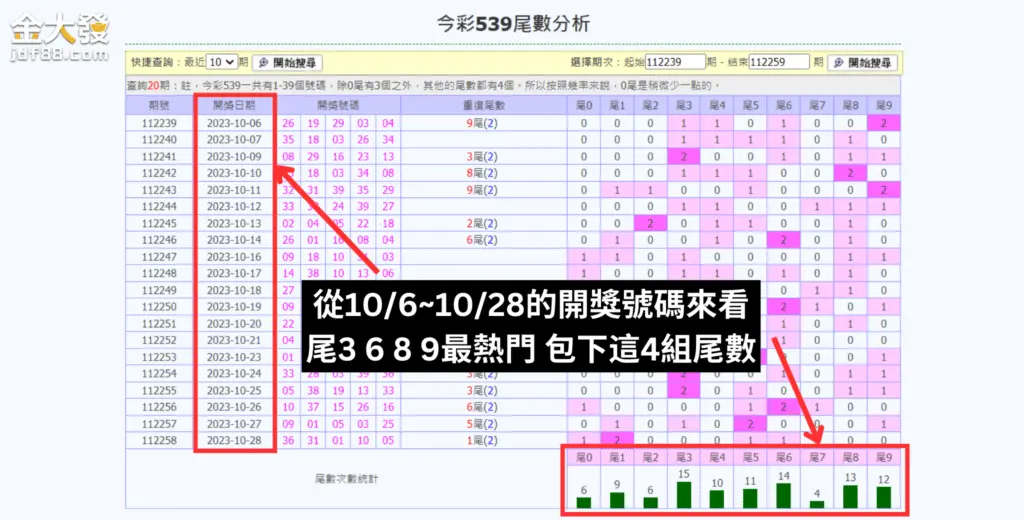This screenshot has height=520, width=1024.
Task: Open the recent periods dropdown showing 10
Action: pos(222,62)
